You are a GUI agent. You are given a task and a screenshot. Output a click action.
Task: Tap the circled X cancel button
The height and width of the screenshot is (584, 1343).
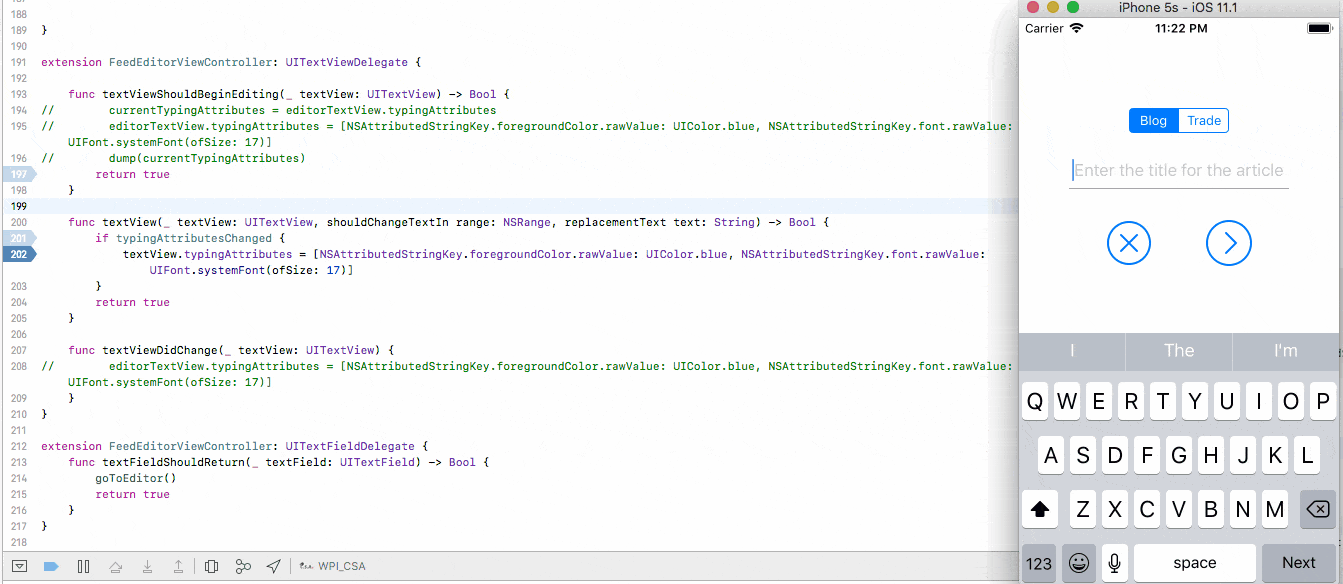[1129, 243]
